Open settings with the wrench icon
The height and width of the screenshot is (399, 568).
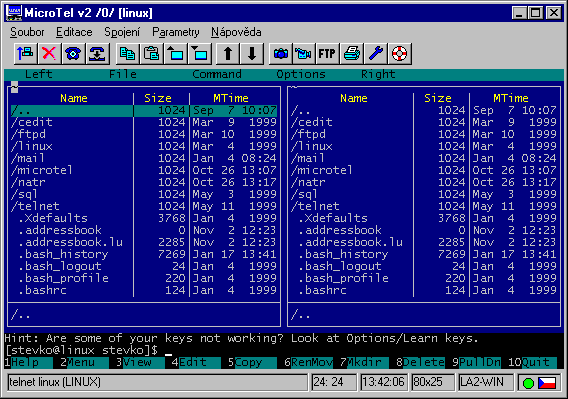coord(376,54)
